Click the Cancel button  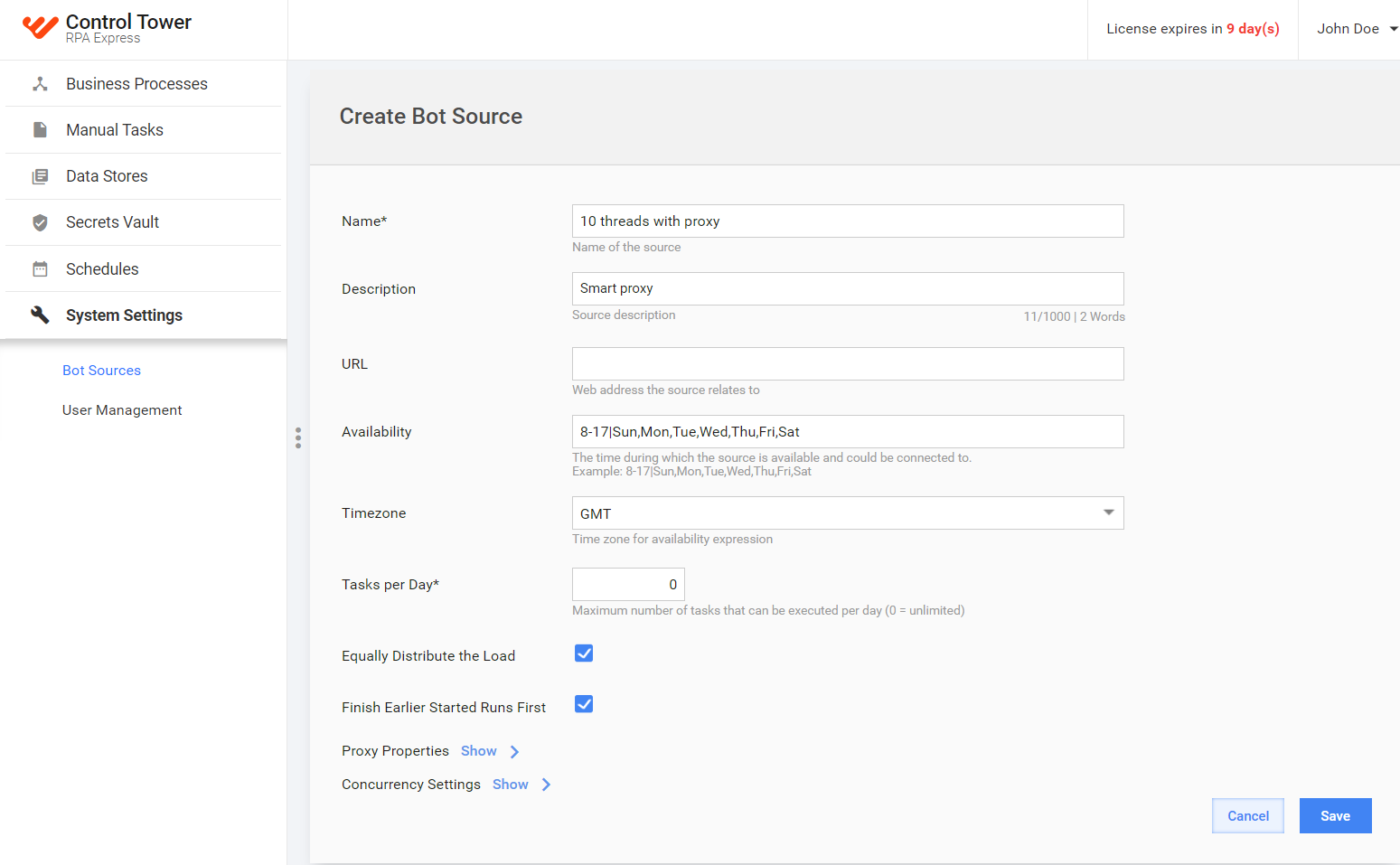pos(1248,816)
